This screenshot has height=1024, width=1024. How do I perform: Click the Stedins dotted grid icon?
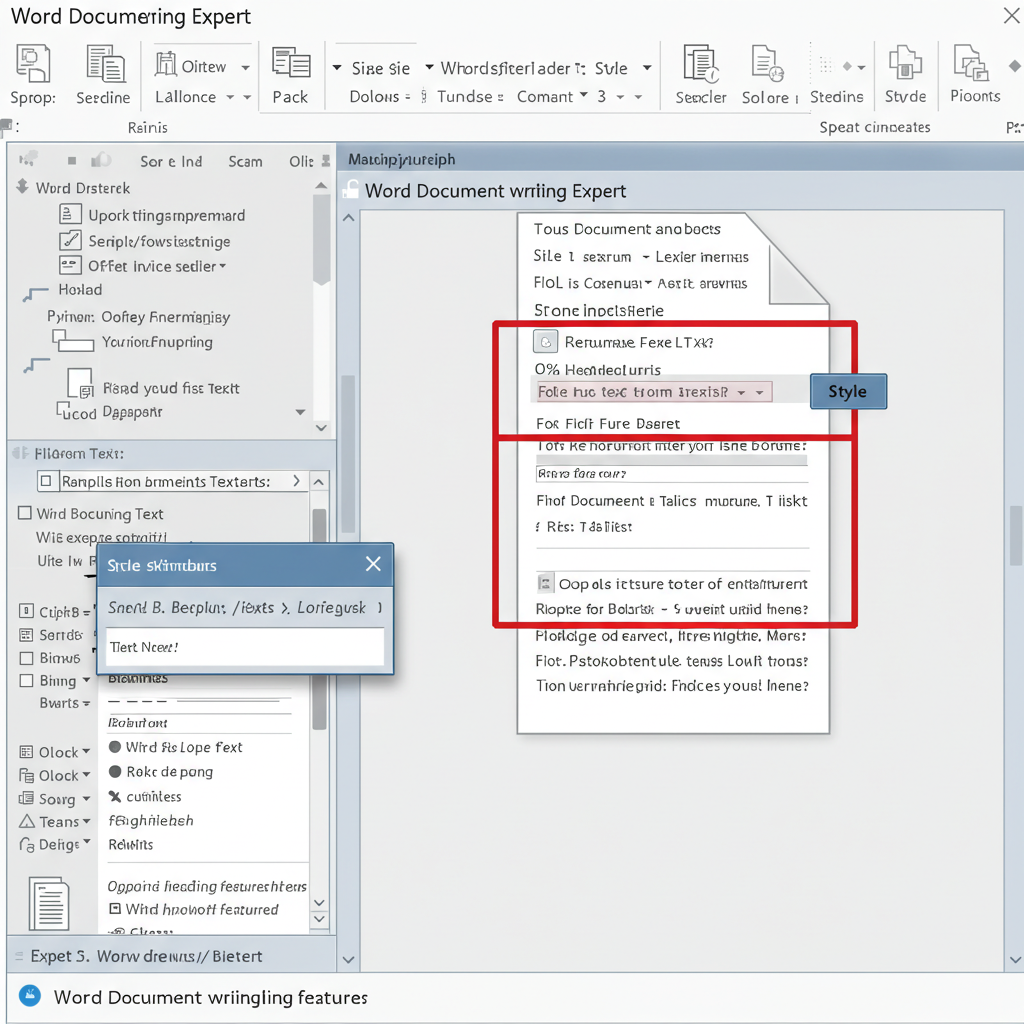point(826,65)
